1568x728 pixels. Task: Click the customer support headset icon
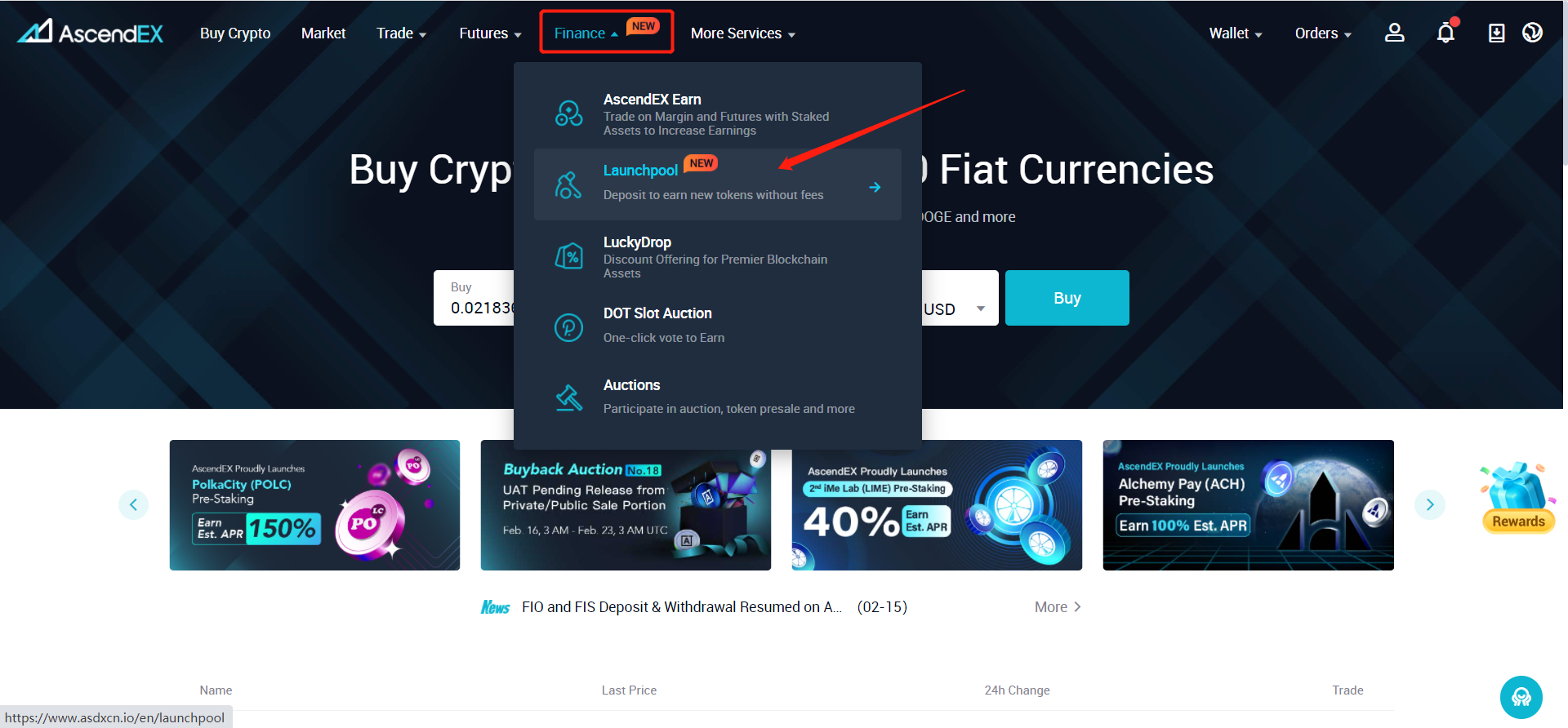click(1521, 697)
